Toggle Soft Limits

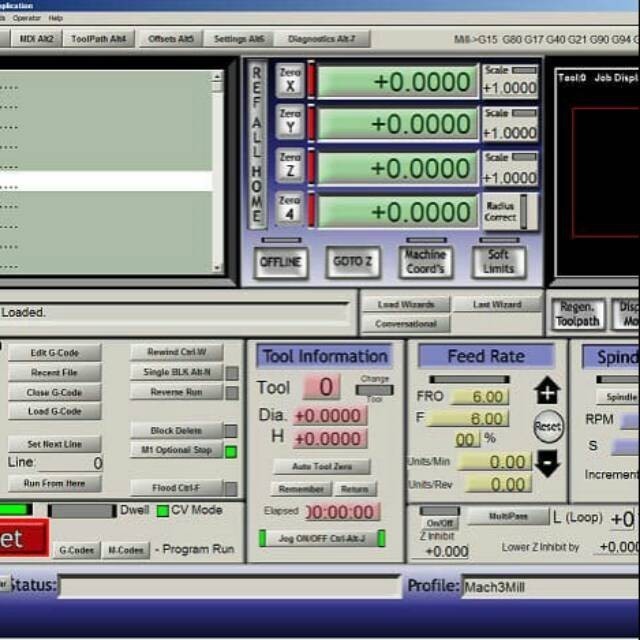point(498,262)
